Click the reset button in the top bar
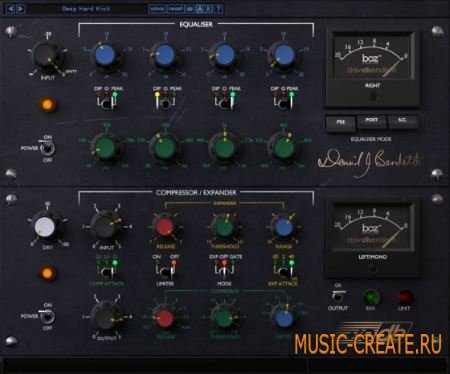This screenshot has width=450, height=374. [175, 9]
